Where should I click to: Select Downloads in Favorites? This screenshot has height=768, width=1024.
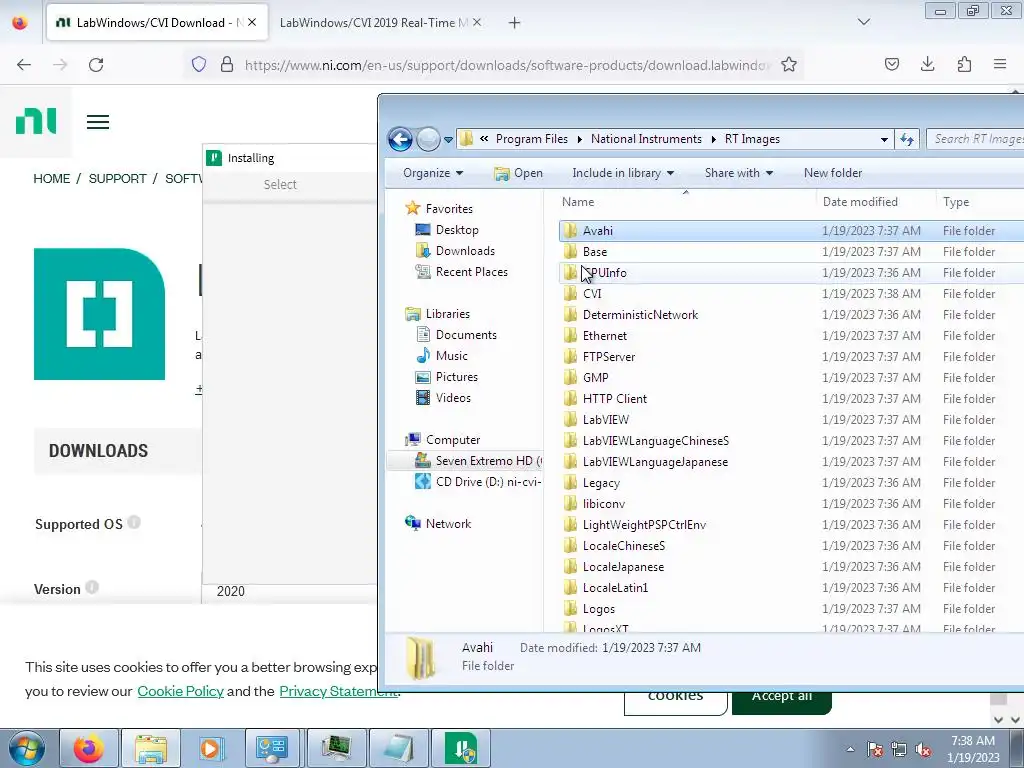pyautogui.click(x=465, y=251)
